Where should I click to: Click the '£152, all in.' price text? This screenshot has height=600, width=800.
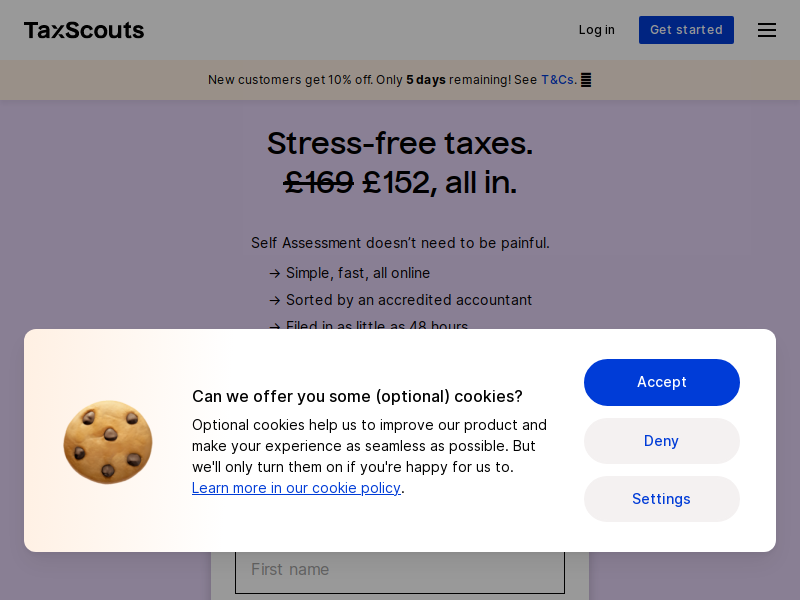click(439, 183)
